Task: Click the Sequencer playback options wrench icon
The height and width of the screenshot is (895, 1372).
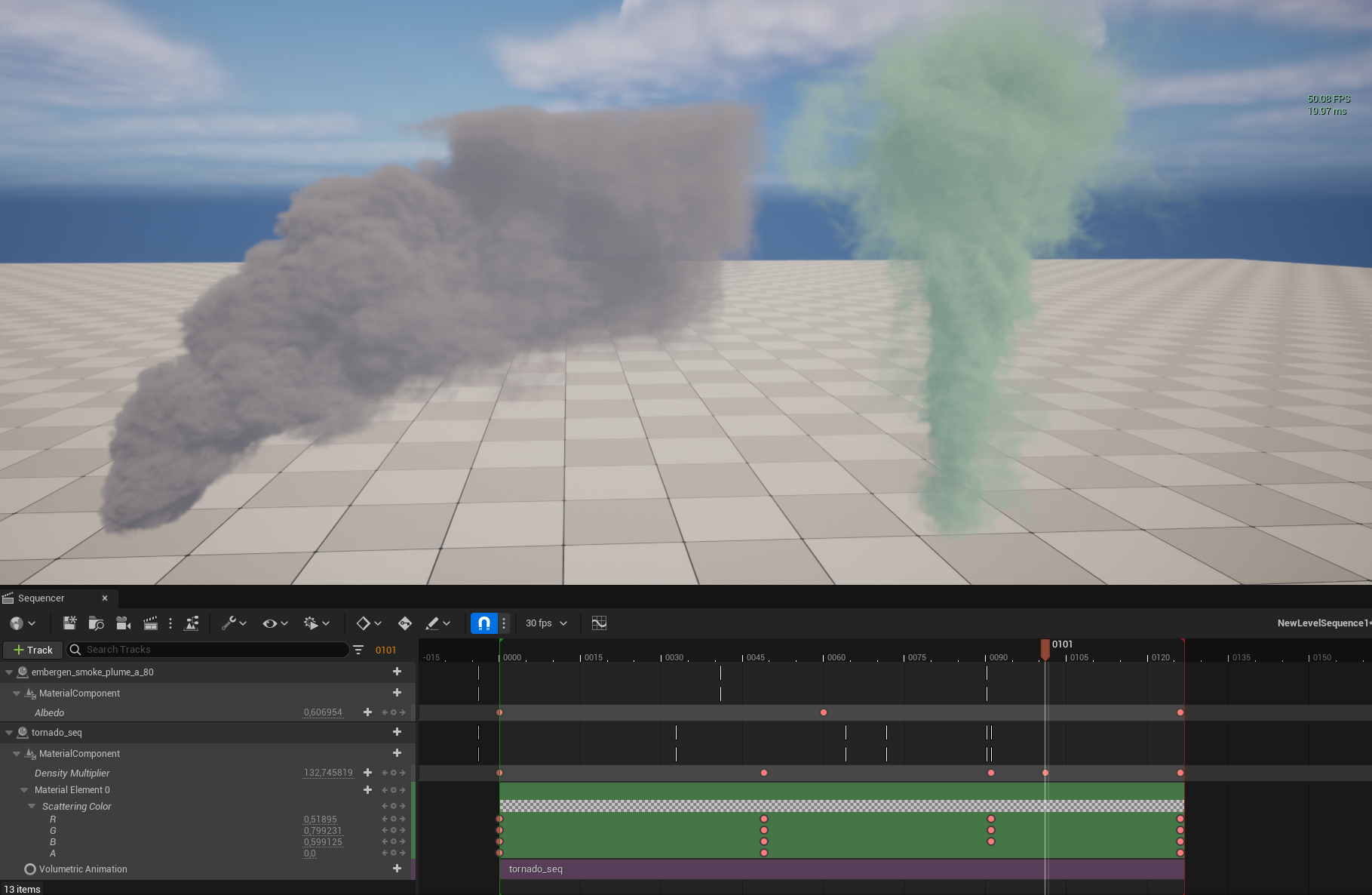Action: [x=227, y=623]
